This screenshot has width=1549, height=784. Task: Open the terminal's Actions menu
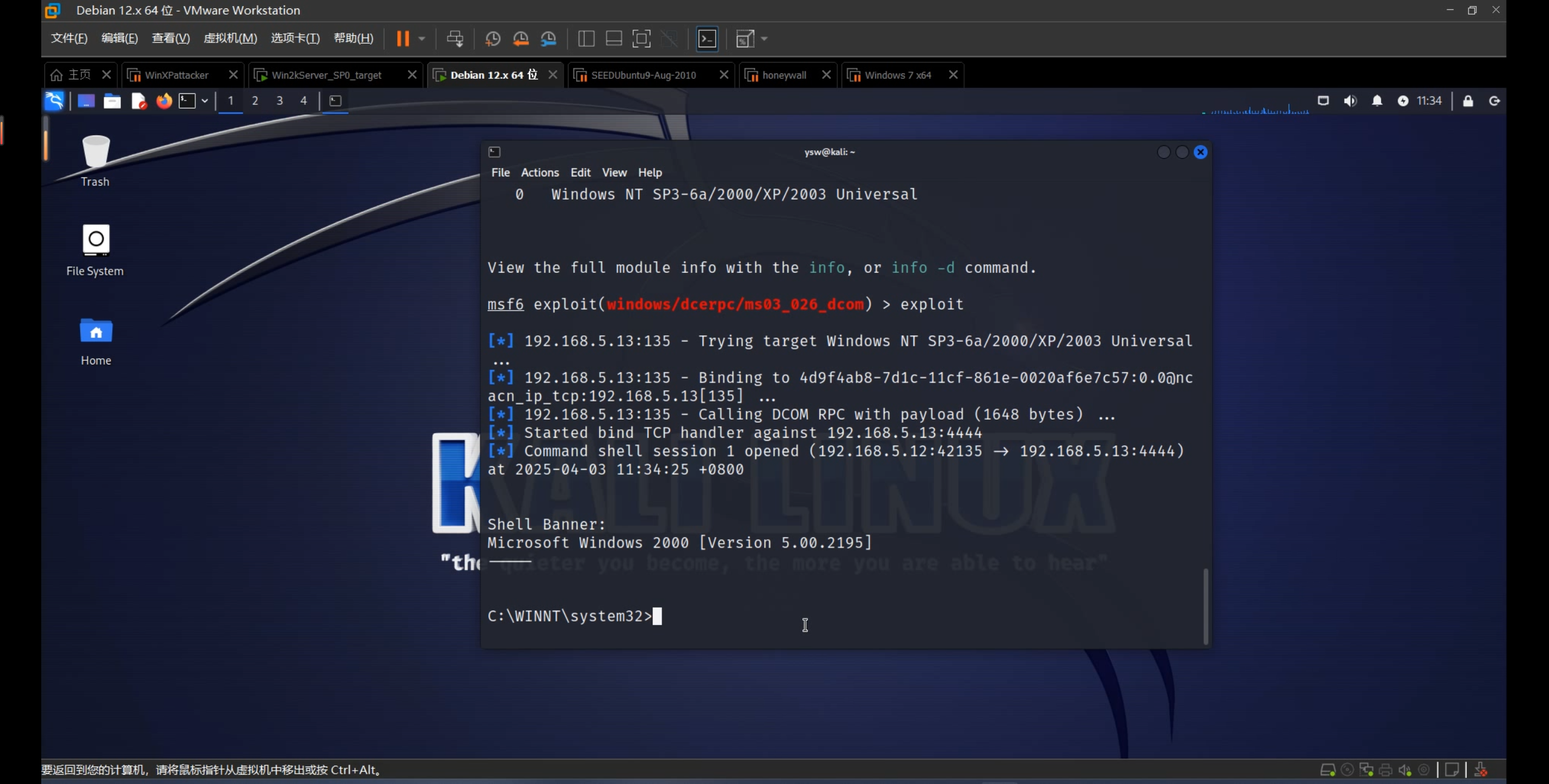click(539, 172)
